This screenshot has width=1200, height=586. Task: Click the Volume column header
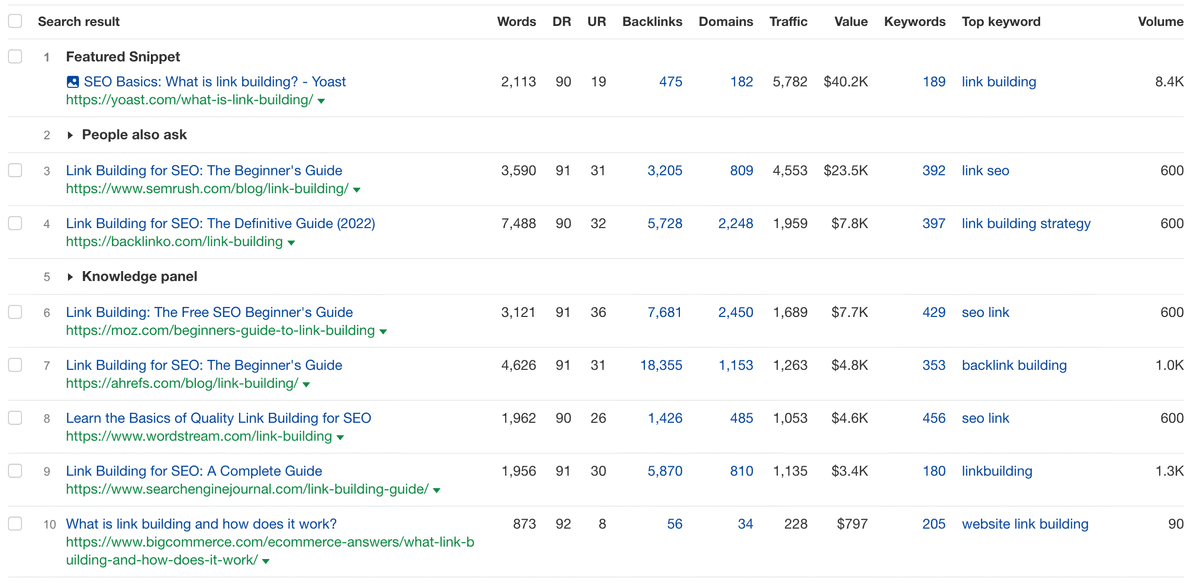[1161, 21]
